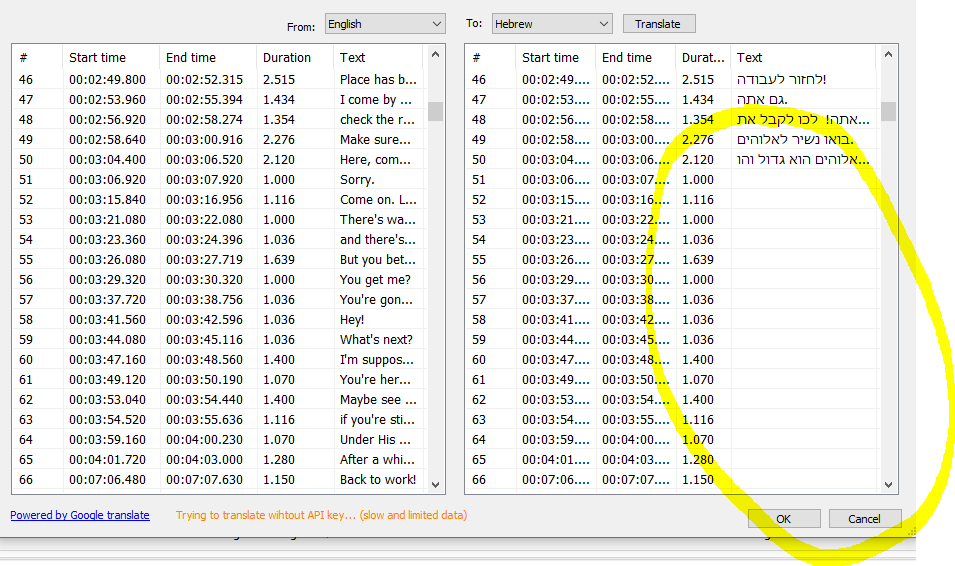Image resolution: width=955 pixels, height=566 pixels.
Task: Click right table start time 00:07:06....
Action: pyautogui.click(x=555, y=479)
